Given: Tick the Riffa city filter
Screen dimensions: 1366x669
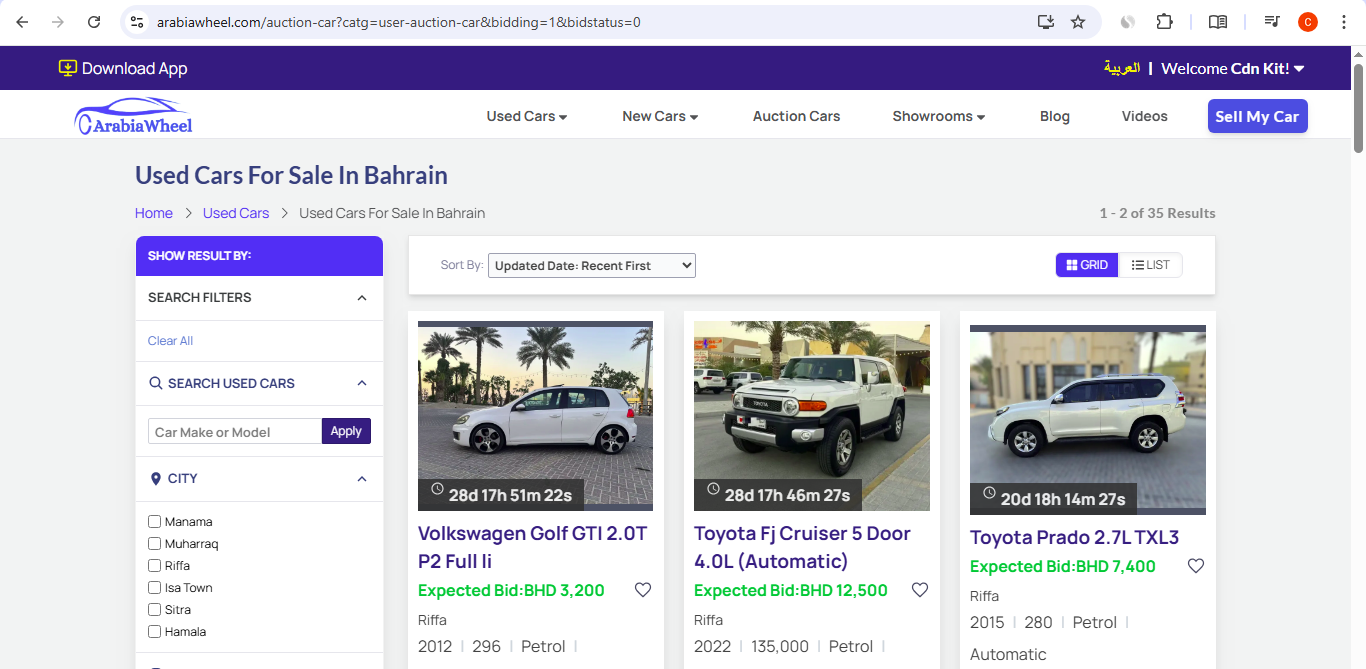Looking at the screenshot, I should (x=155, y=566).
